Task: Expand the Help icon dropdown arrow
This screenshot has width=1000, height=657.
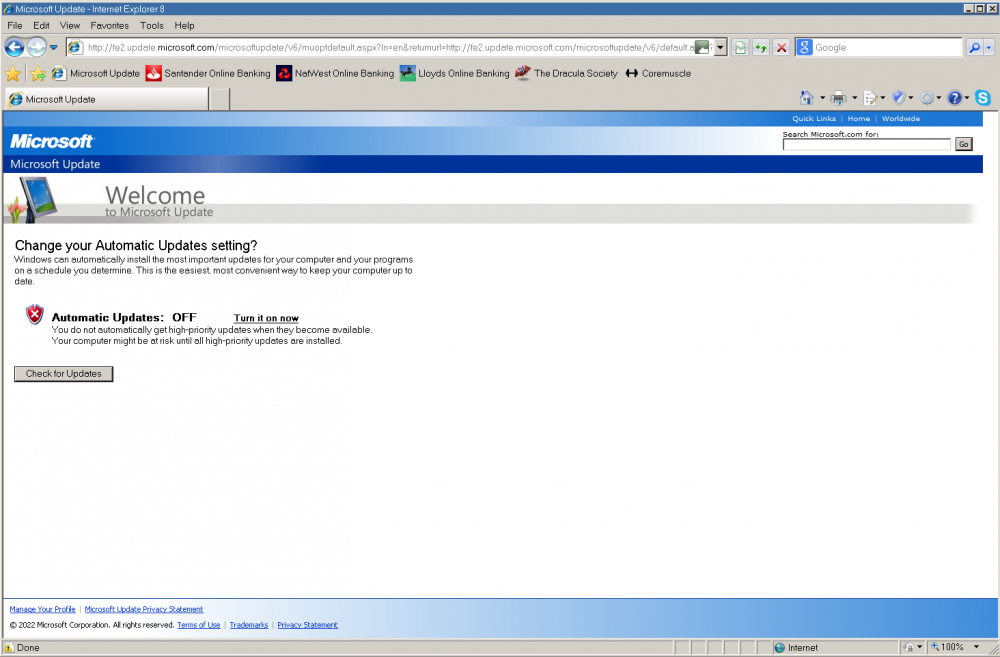Action: 967,98
